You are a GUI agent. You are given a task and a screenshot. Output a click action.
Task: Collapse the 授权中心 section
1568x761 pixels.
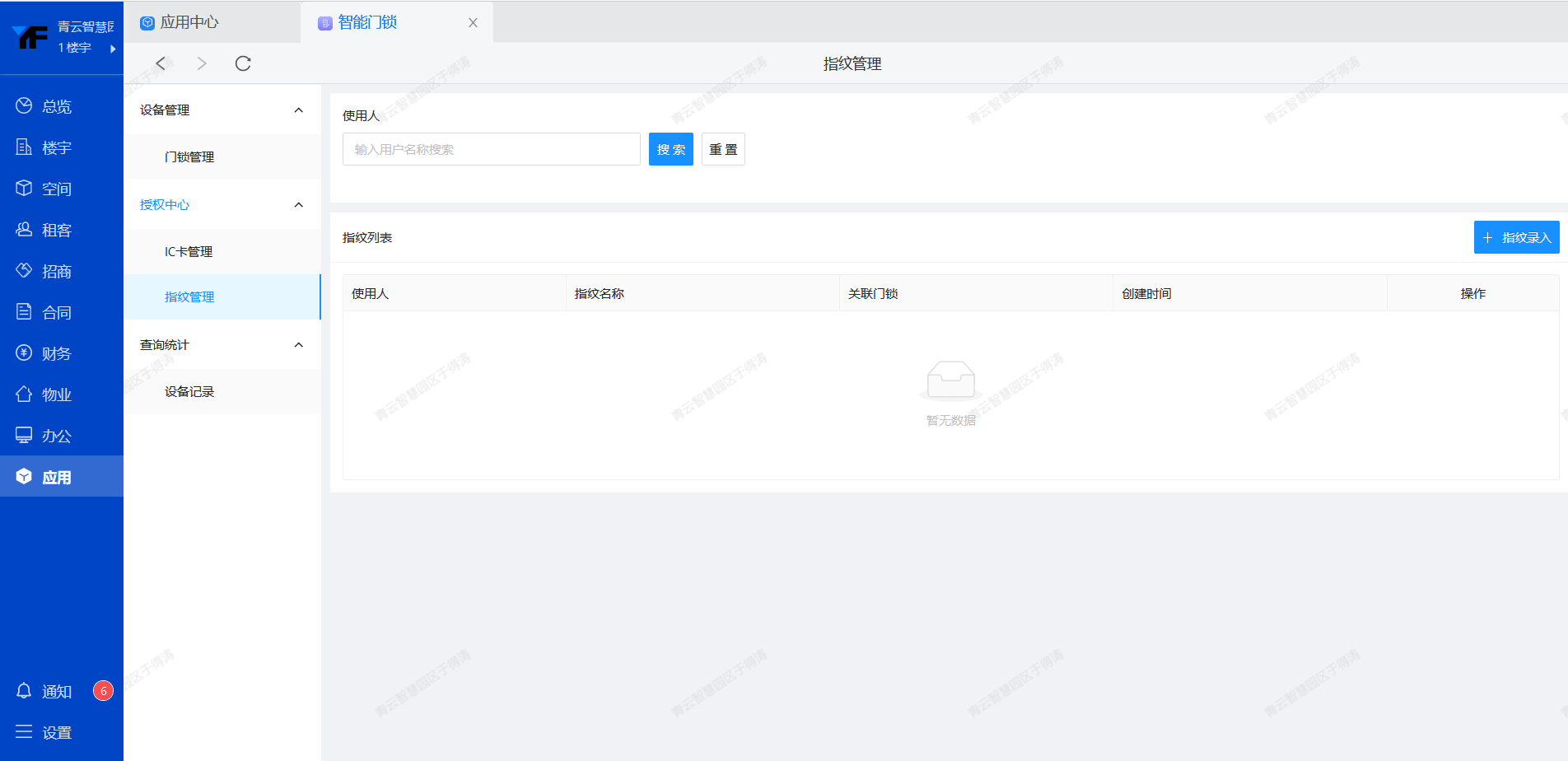tap(299, 205)
